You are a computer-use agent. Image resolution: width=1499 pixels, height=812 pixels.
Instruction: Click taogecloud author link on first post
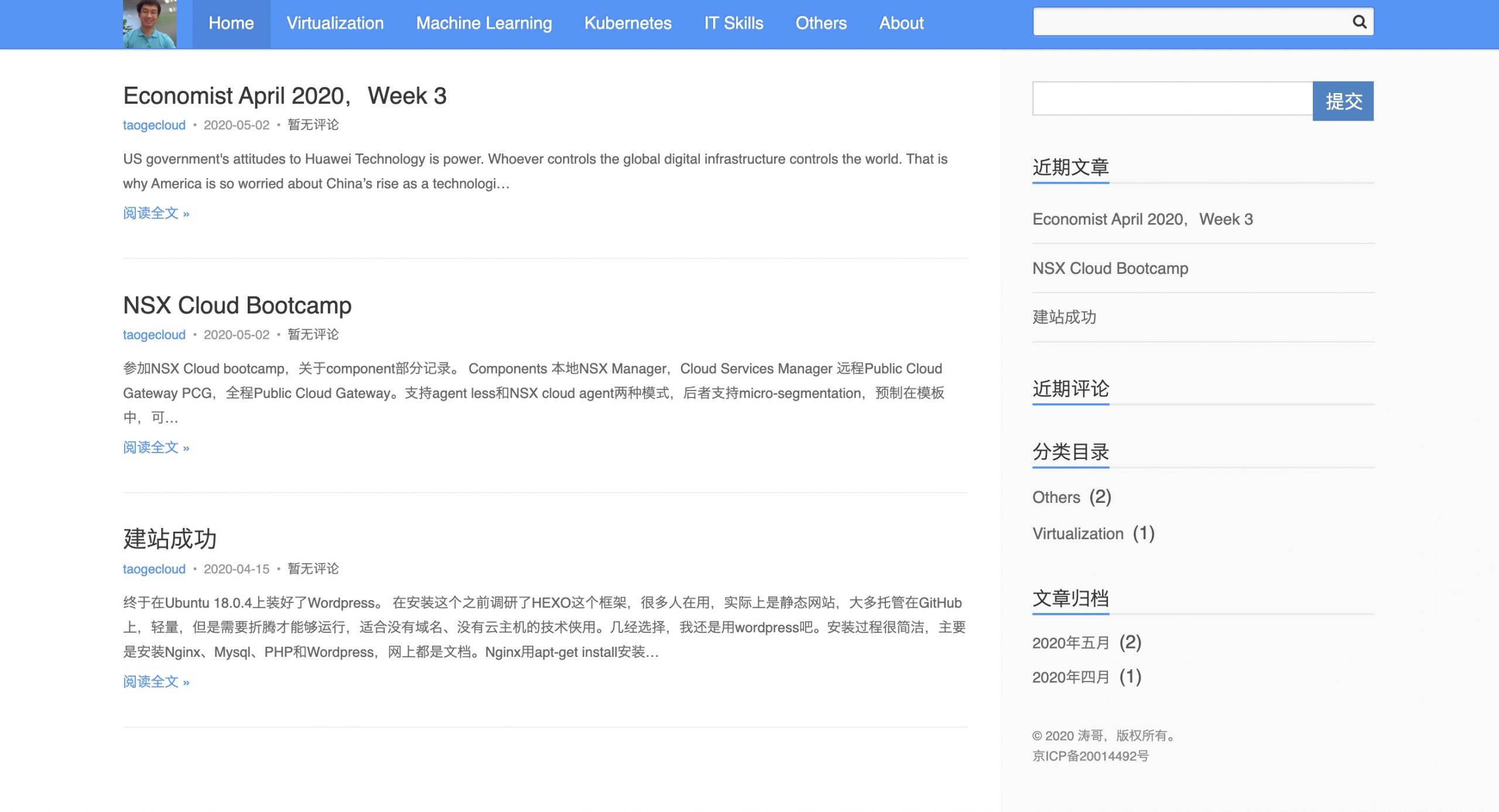154,125
